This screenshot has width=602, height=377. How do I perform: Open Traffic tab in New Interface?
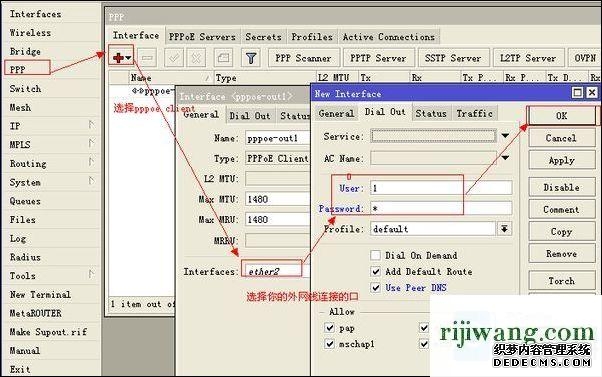pos(475,113)
